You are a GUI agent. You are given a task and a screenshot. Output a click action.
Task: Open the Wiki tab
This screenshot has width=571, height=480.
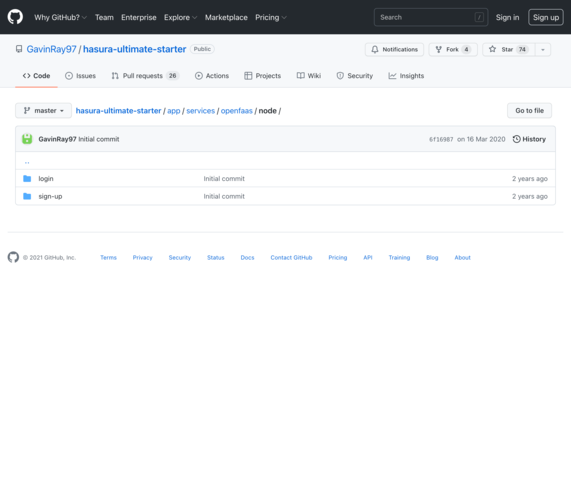coord(309,76)
